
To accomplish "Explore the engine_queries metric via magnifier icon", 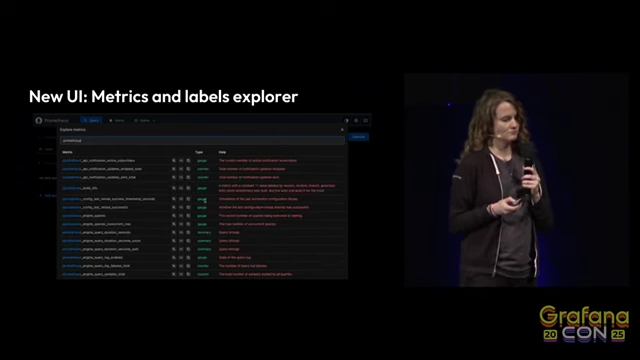I will tap(174, 216).
